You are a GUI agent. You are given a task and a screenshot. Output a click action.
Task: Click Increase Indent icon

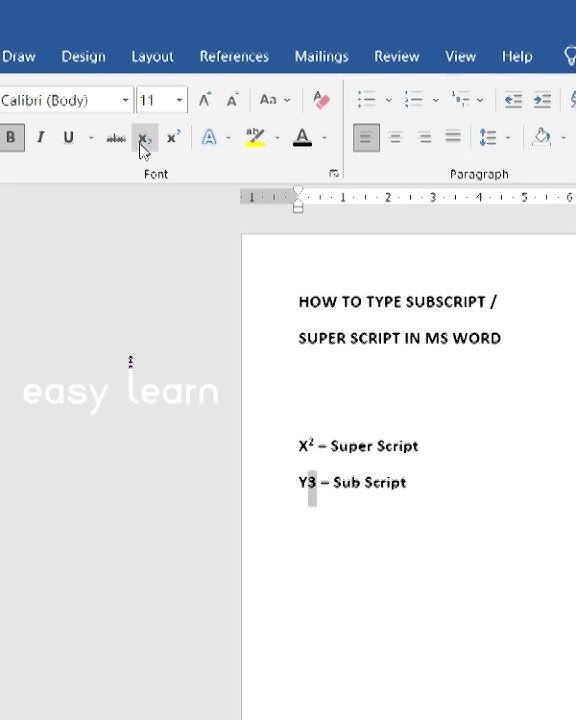pos(542,100)
